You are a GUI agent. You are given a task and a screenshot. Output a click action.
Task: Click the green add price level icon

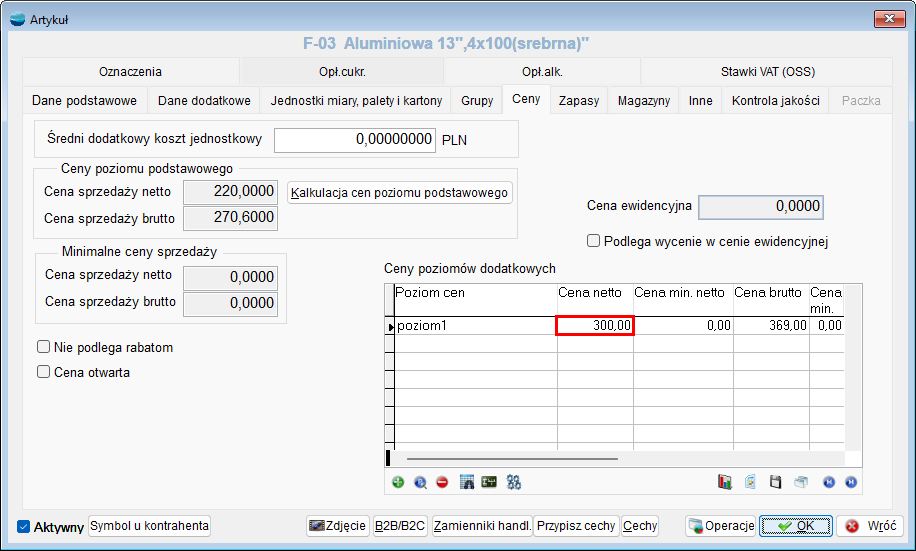point(398,482)
